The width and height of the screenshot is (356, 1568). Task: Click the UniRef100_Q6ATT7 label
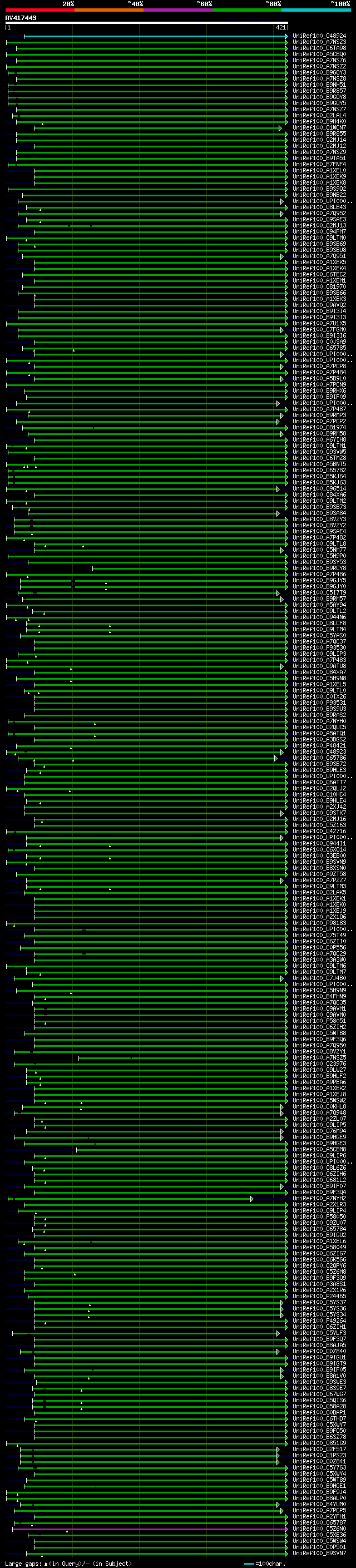pos(319,782)
